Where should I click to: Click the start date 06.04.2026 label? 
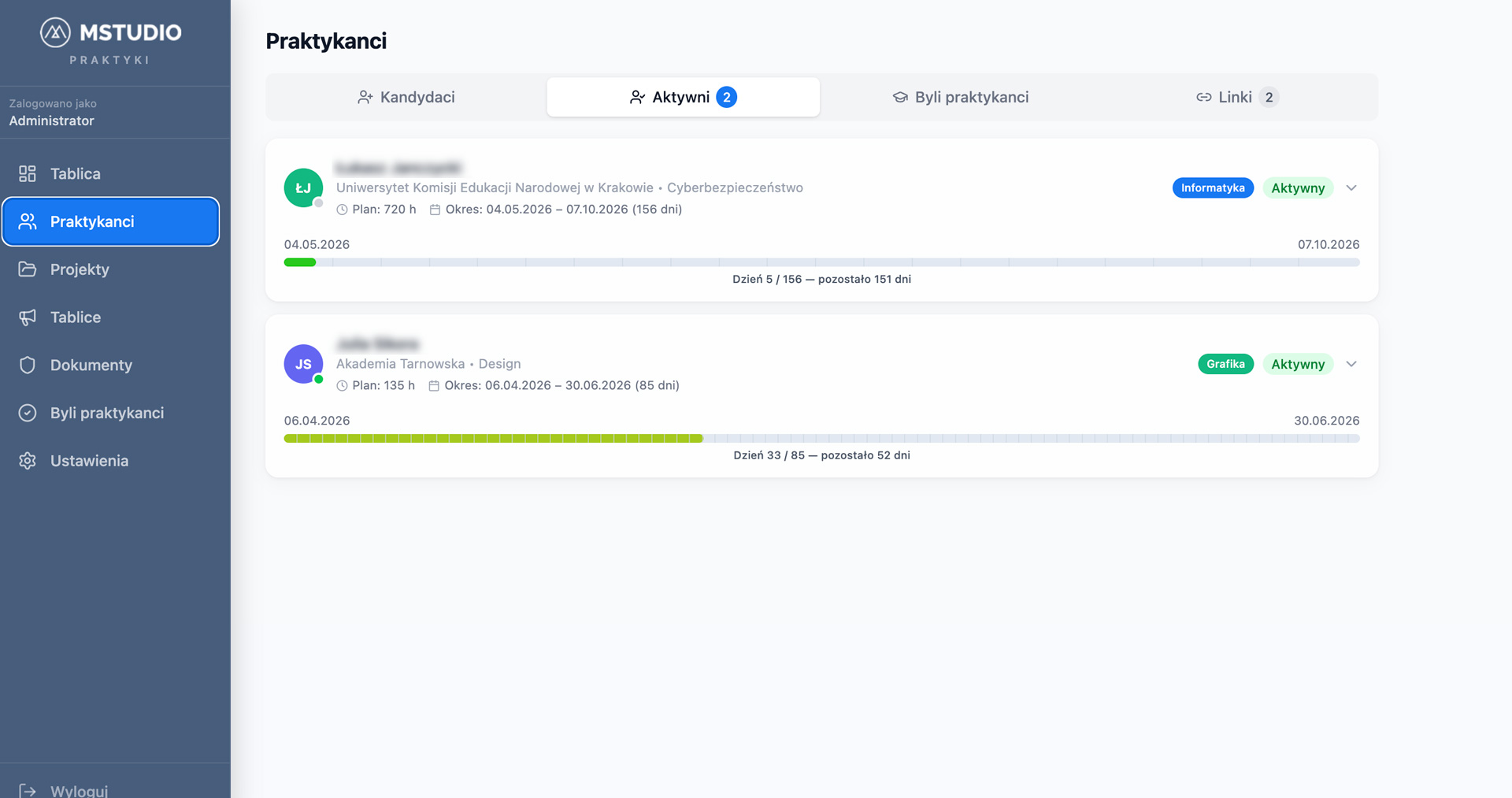click(317, 421)
